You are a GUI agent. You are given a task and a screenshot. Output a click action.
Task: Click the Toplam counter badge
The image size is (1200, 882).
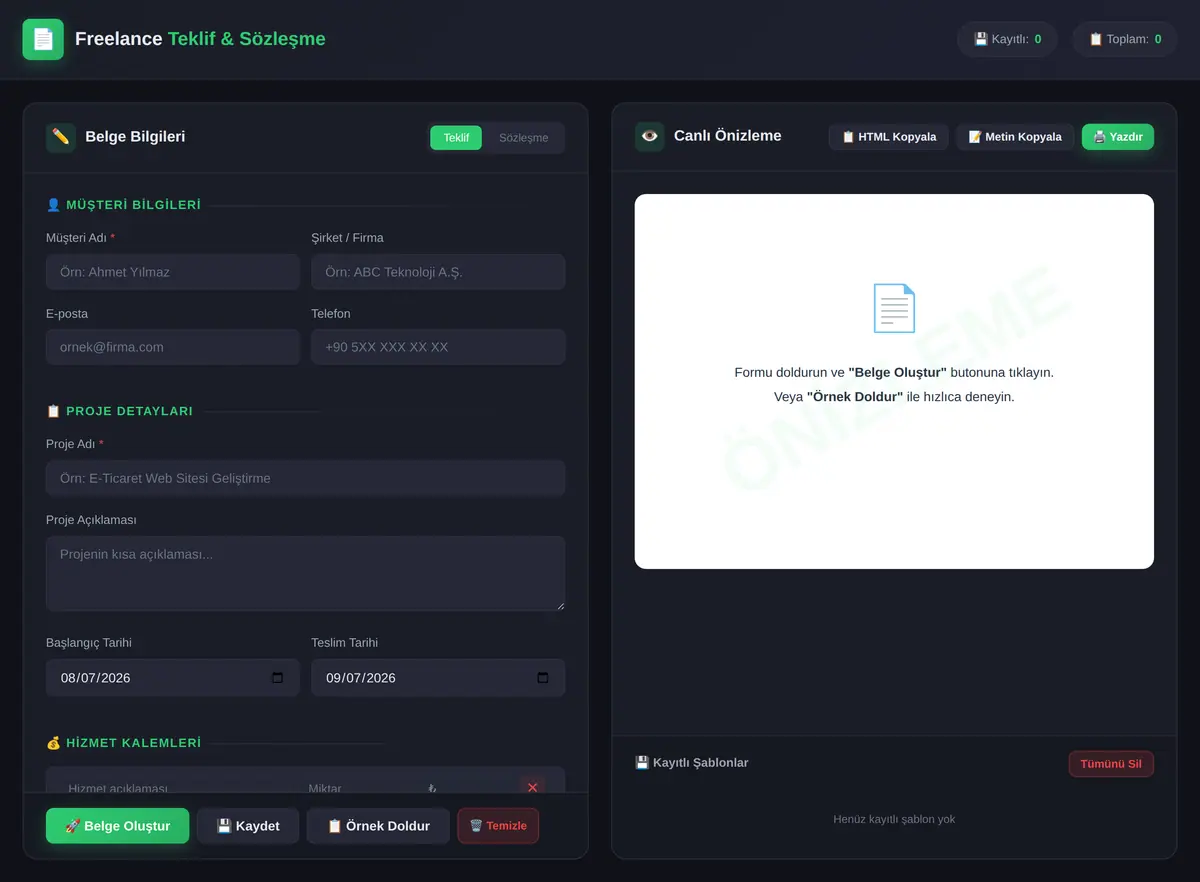tap(1124, 39)
